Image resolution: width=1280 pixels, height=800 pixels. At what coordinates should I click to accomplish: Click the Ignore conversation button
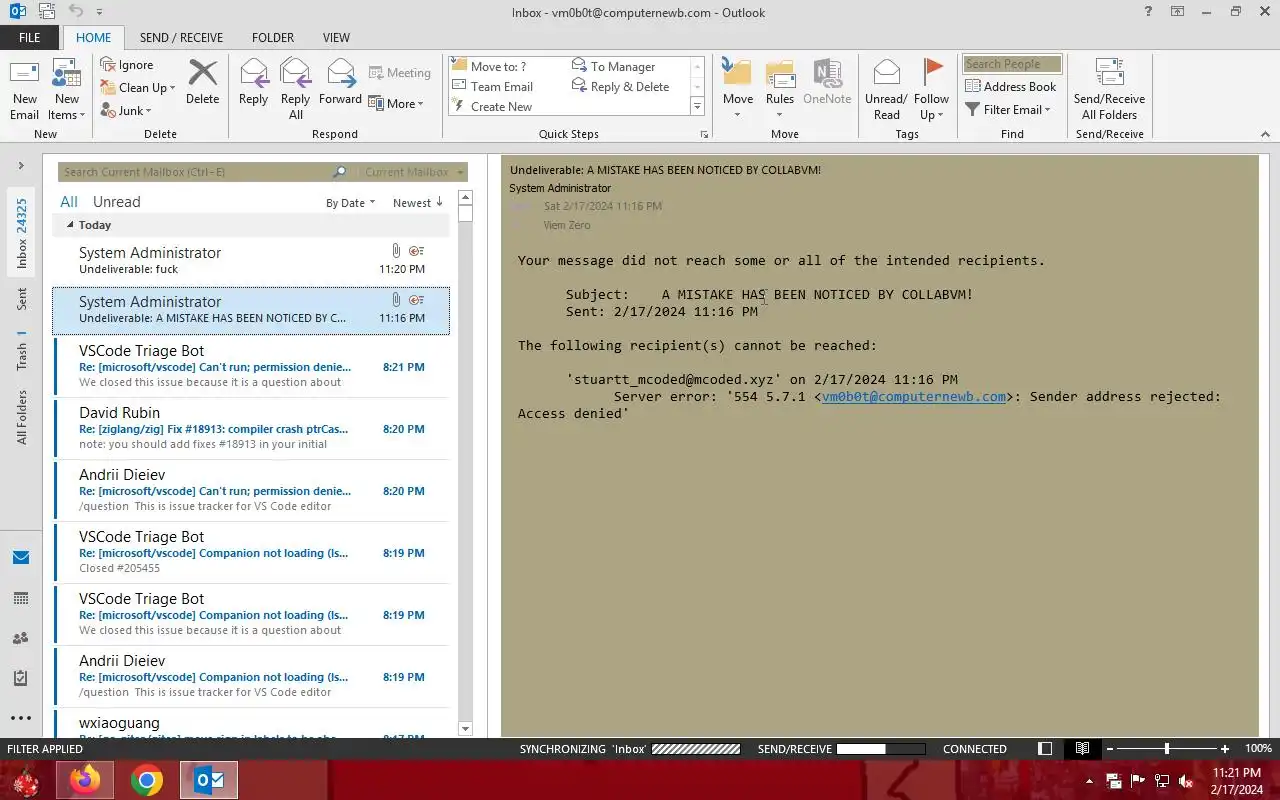[x=127, y=65]
